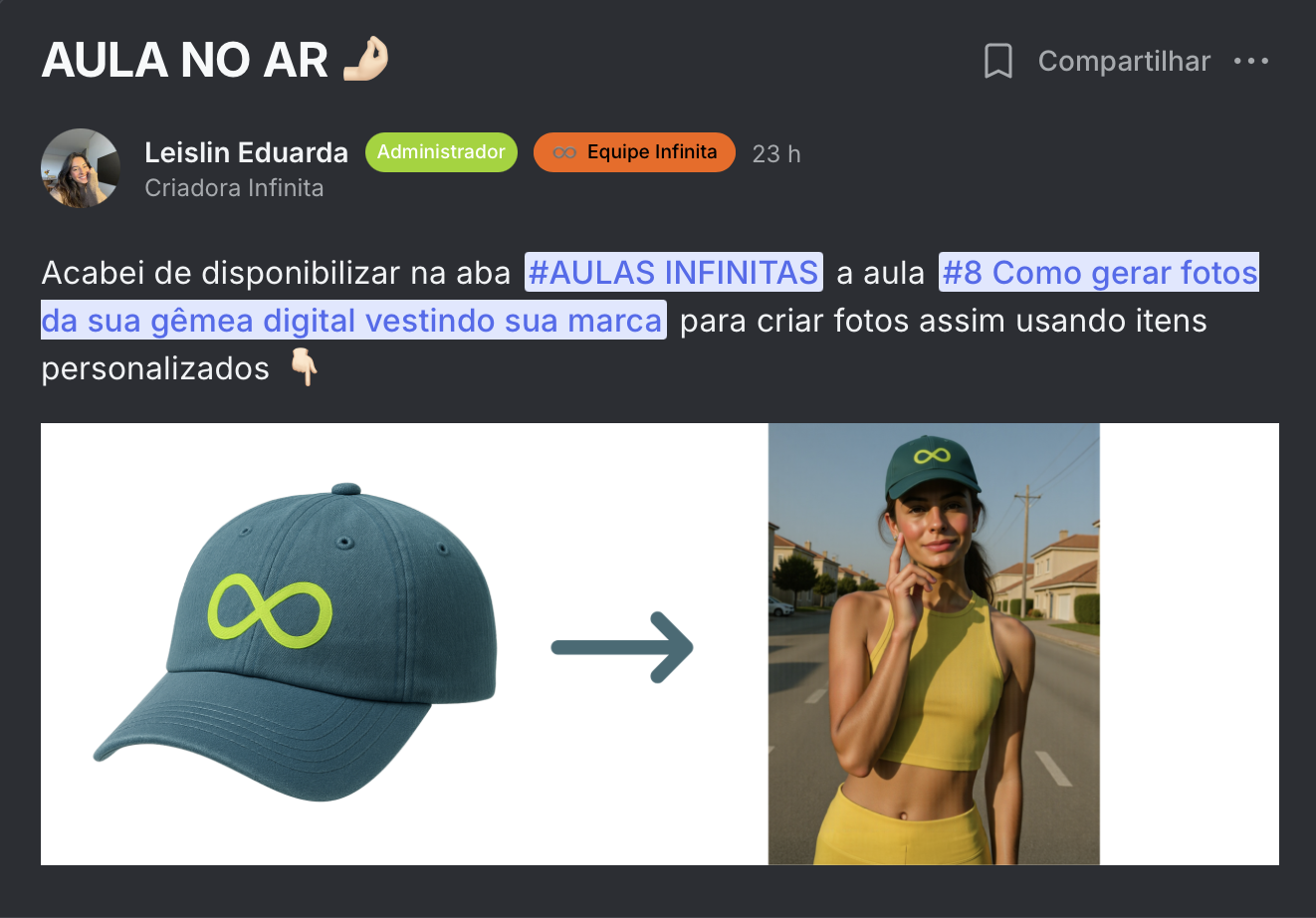Click the author name Leislin Eduarda

point(246,152)
